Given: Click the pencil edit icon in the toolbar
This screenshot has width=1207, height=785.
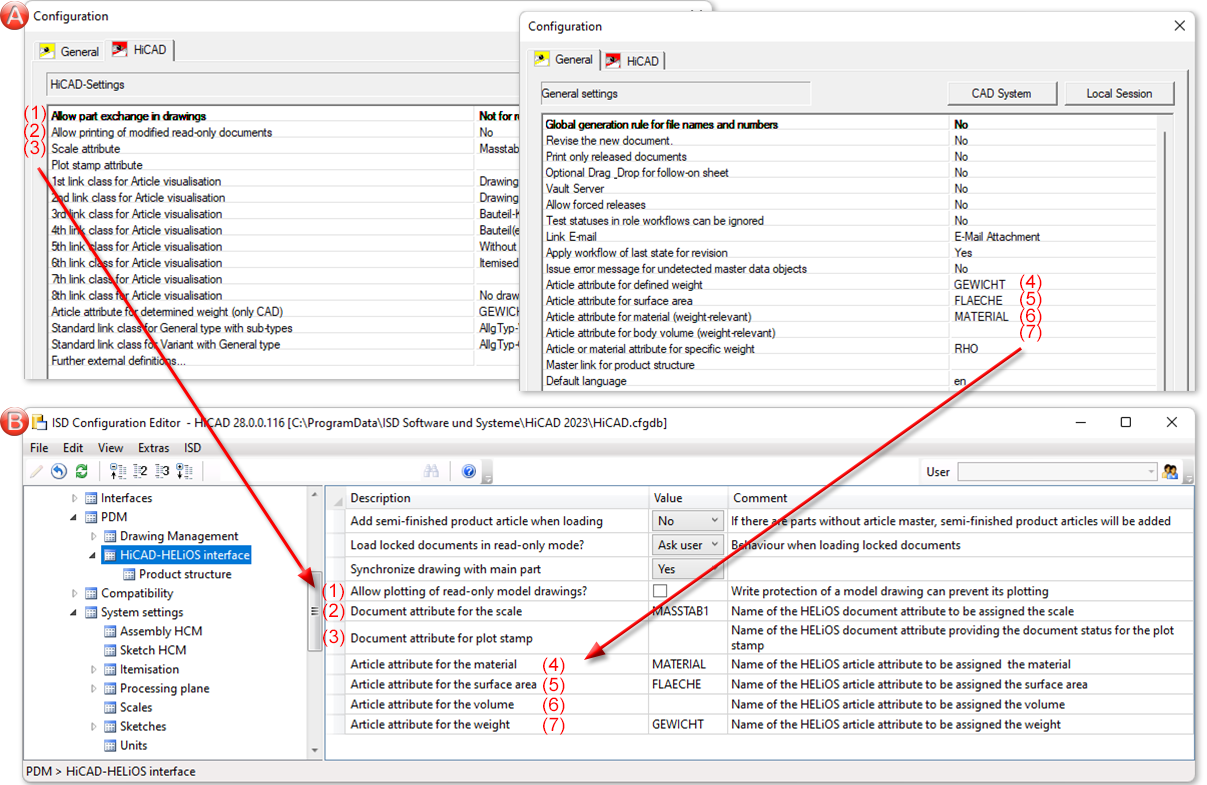Looking at the screenshot, I should click(x=37, y=471).
